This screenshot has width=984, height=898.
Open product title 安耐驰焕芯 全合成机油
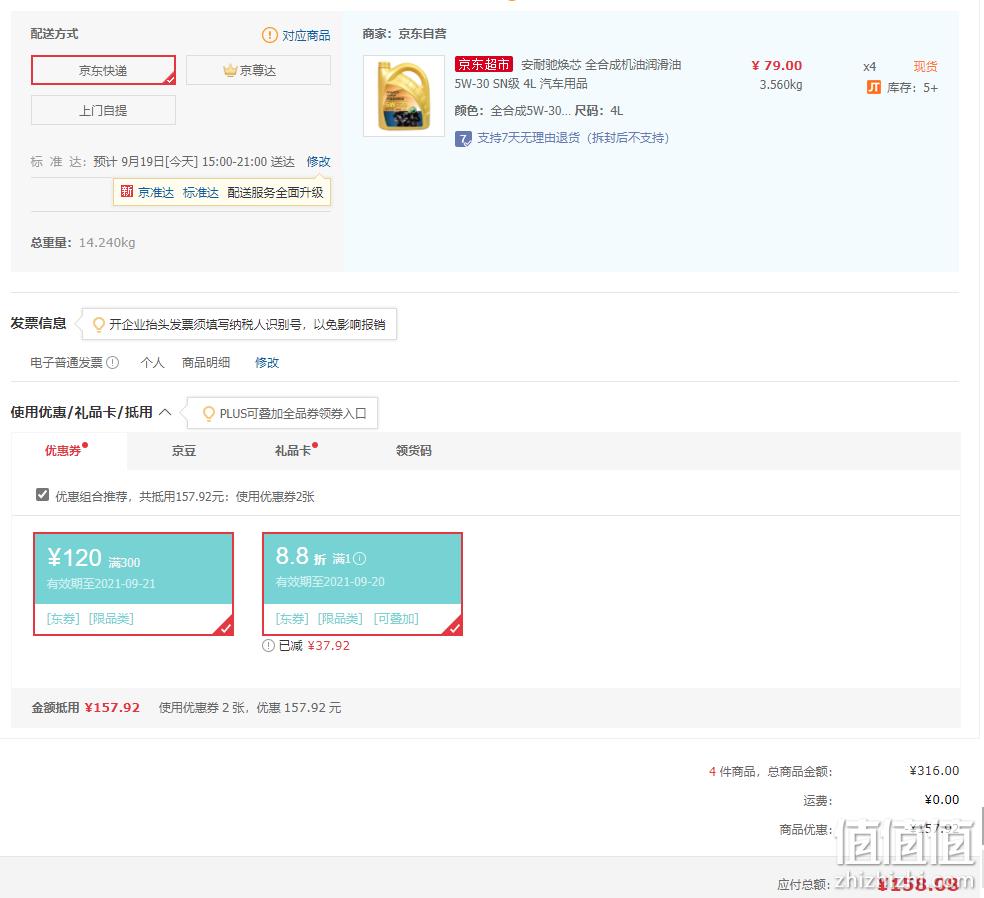[x=568, y=73]
